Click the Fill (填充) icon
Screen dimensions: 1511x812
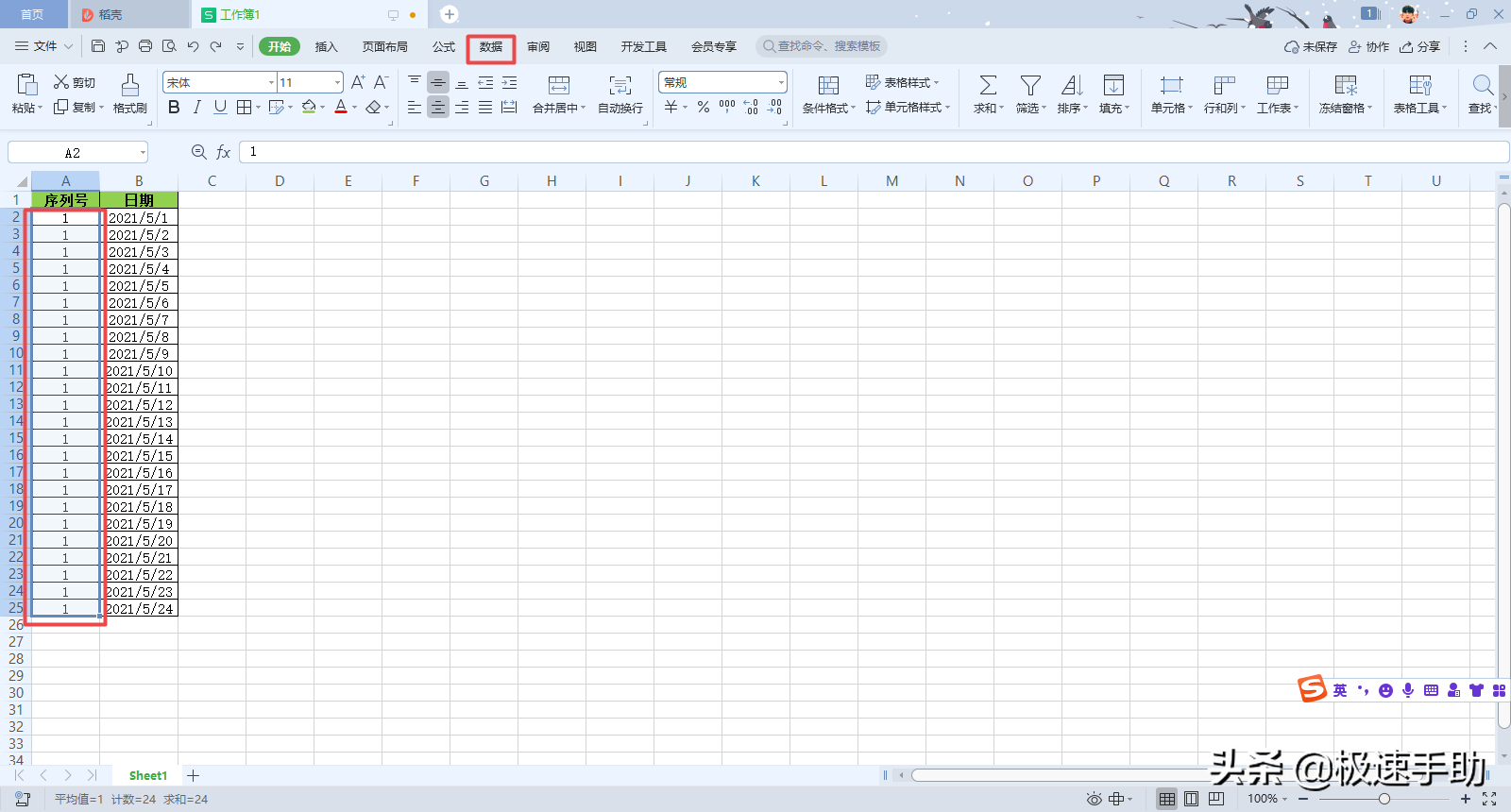[1114, 85]
